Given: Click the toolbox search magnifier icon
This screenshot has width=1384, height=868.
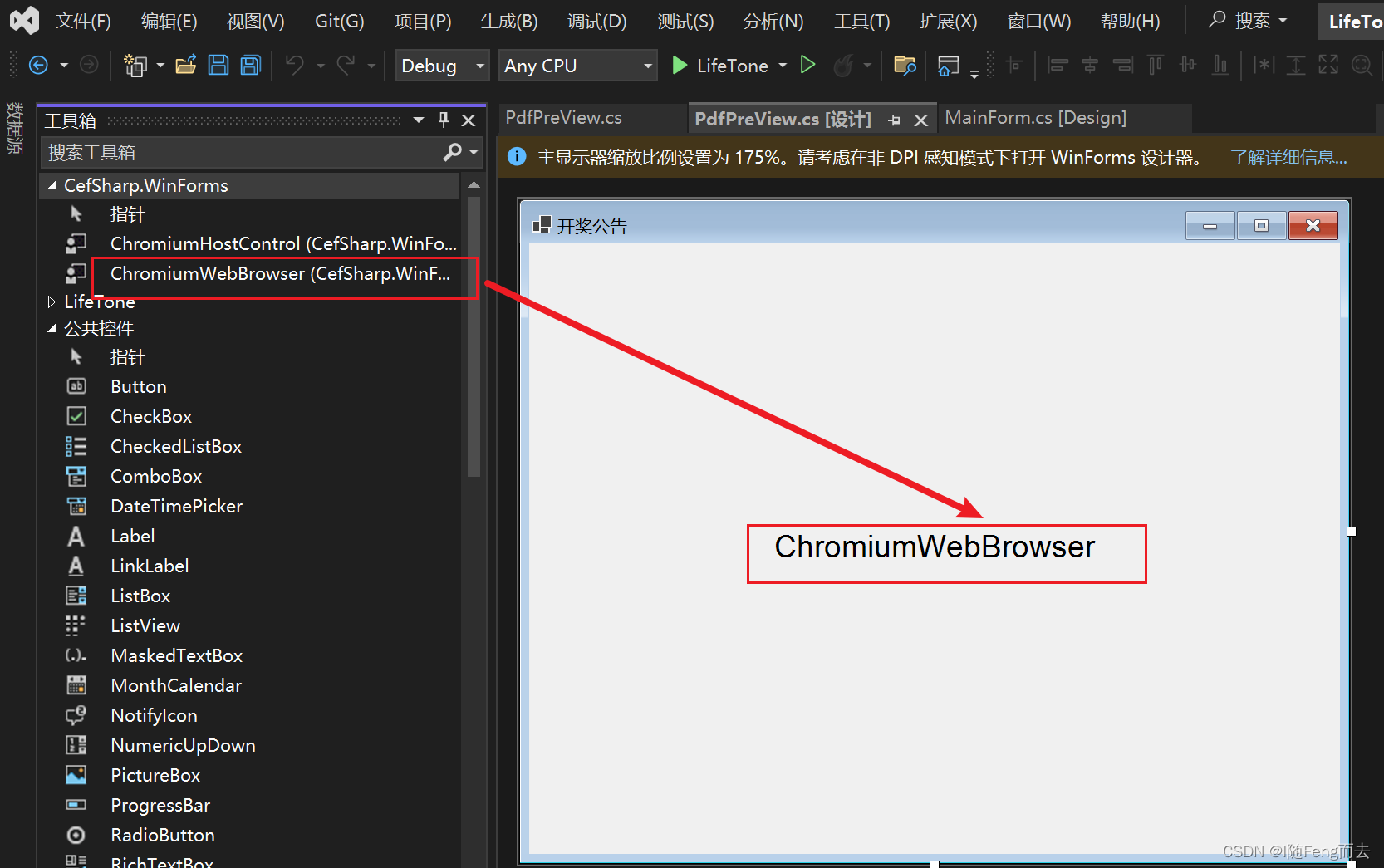Looking at the screenshot, I should [x=452, y=152].
